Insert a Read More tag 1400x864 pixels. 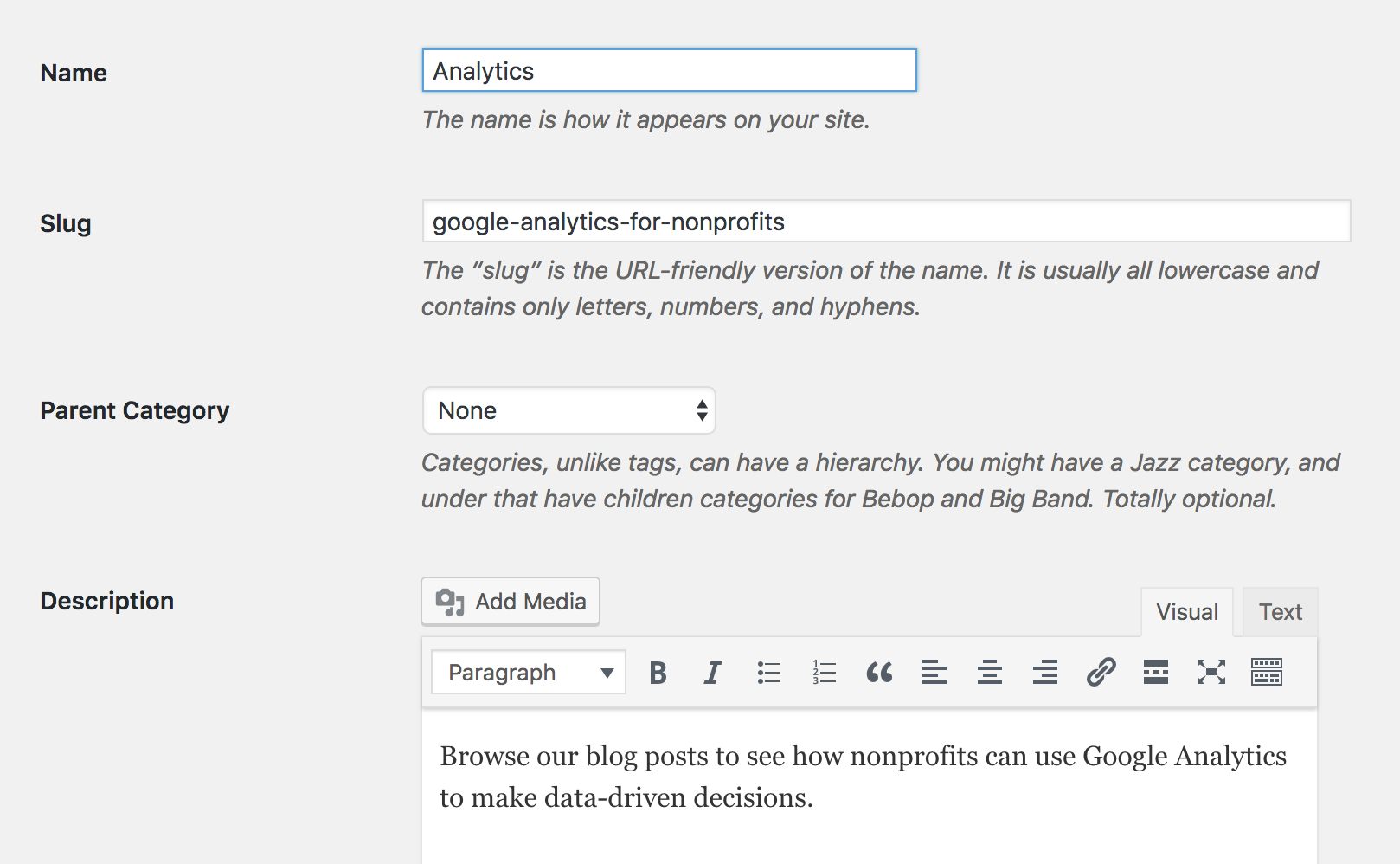tap(1156, 673)
